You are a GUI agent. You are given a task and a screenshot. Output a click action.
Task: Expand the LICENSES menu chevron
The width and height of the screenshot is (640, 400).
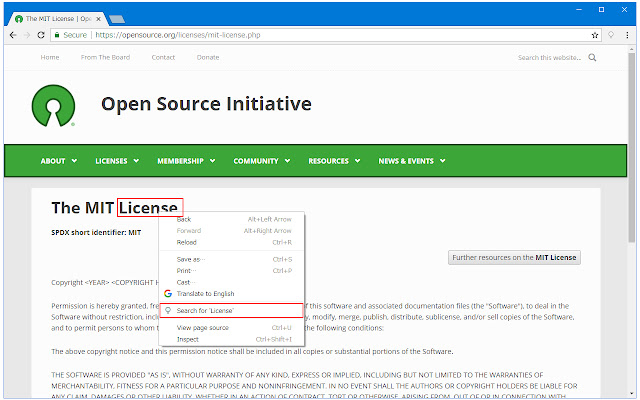tap(136, 161)
